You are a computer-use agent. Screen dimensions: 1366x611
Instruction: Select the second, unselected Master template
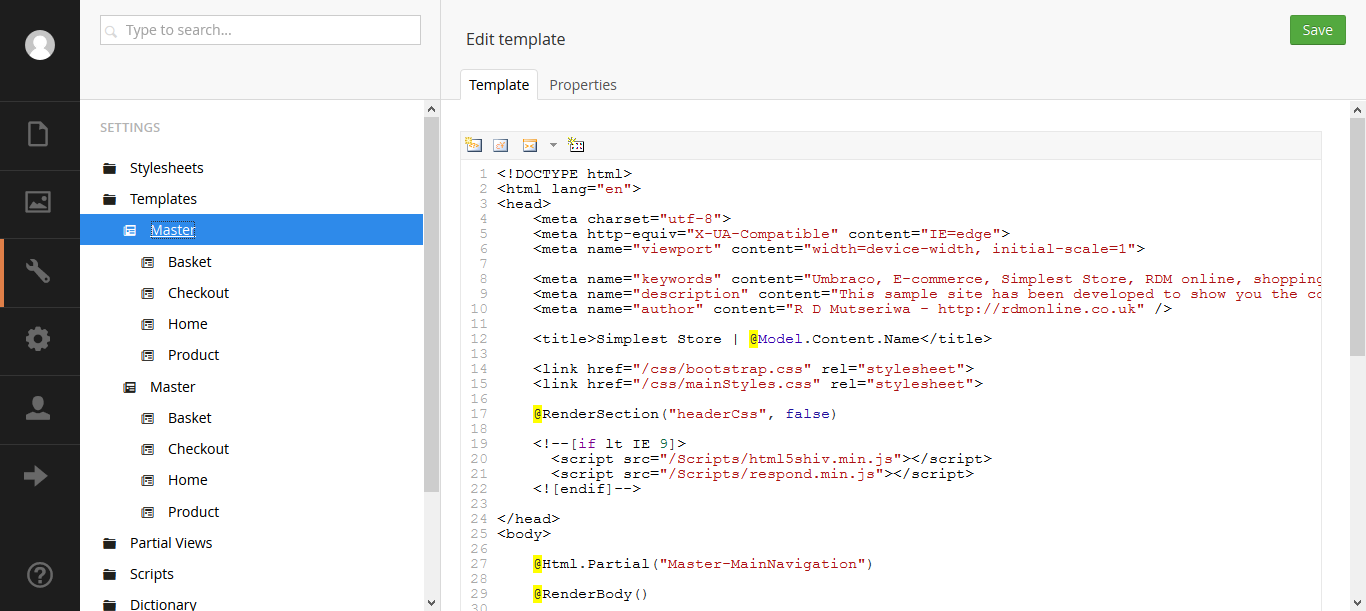(x=173, y=387)
